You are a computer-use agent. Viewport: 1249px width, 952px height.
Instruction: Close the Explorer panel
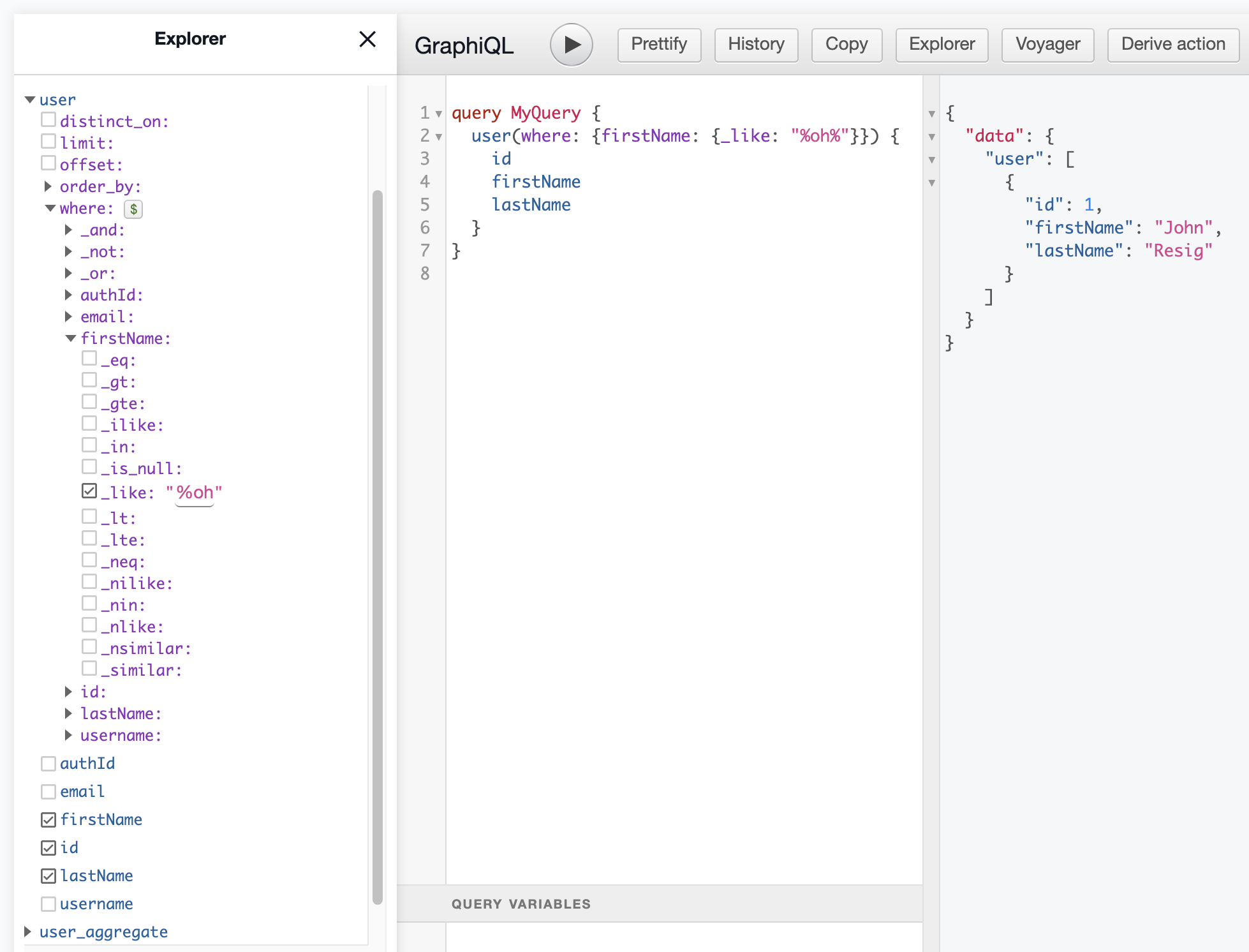click(x=367, y=39)
